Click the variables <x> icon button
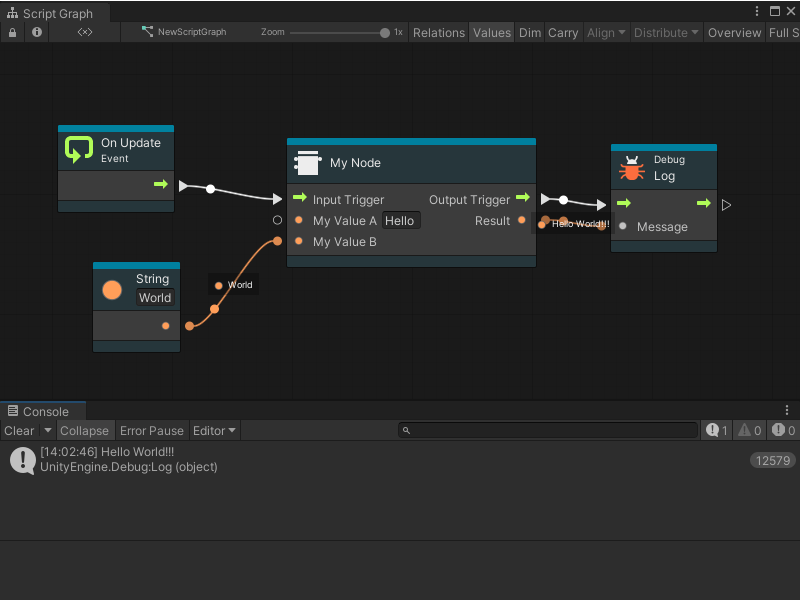Viewport: 800px width, 600px height. (85, 32)
